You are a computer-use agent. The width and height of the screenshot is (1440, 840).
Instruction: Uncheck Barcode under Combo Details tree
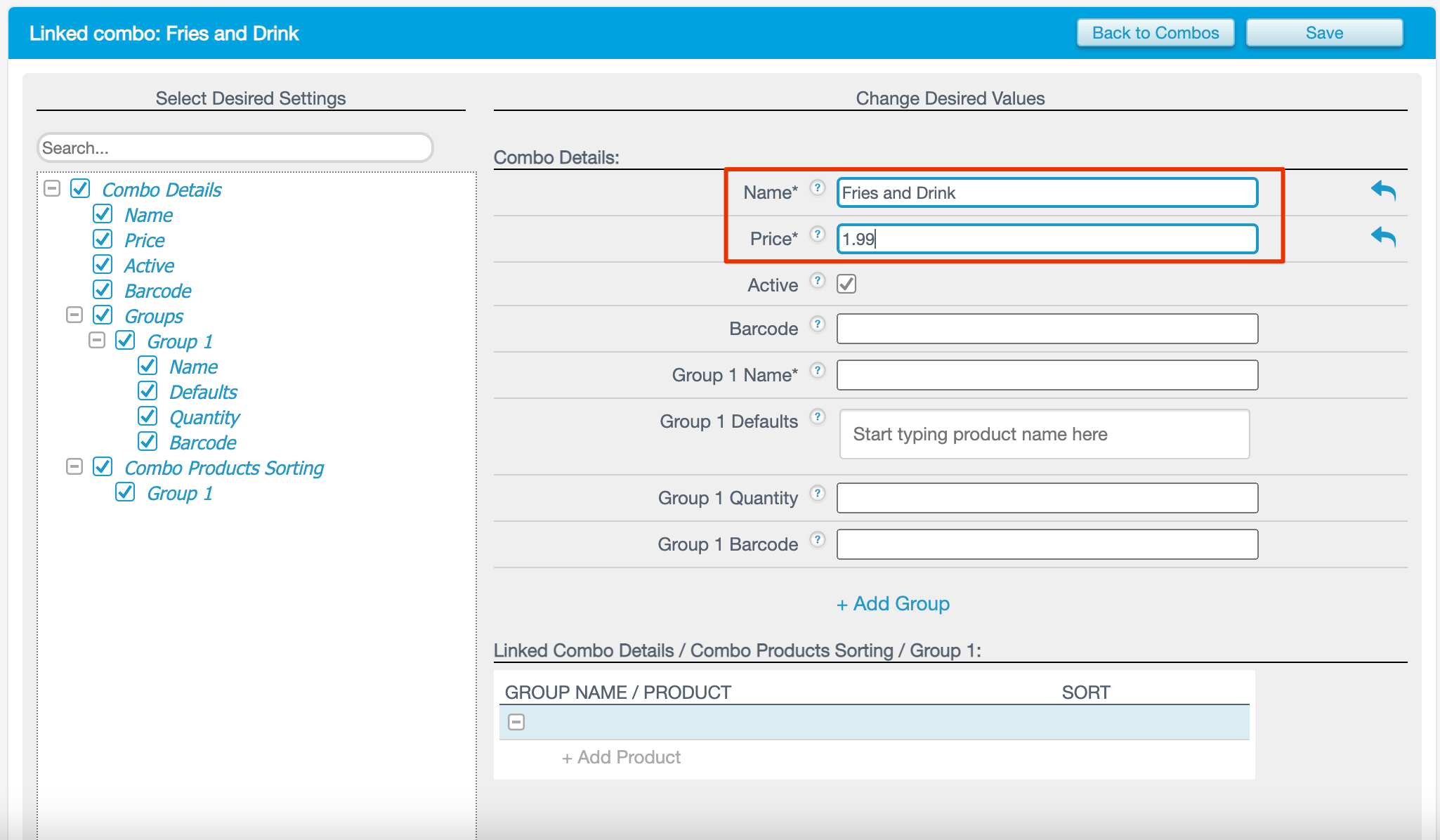(103, 290)
